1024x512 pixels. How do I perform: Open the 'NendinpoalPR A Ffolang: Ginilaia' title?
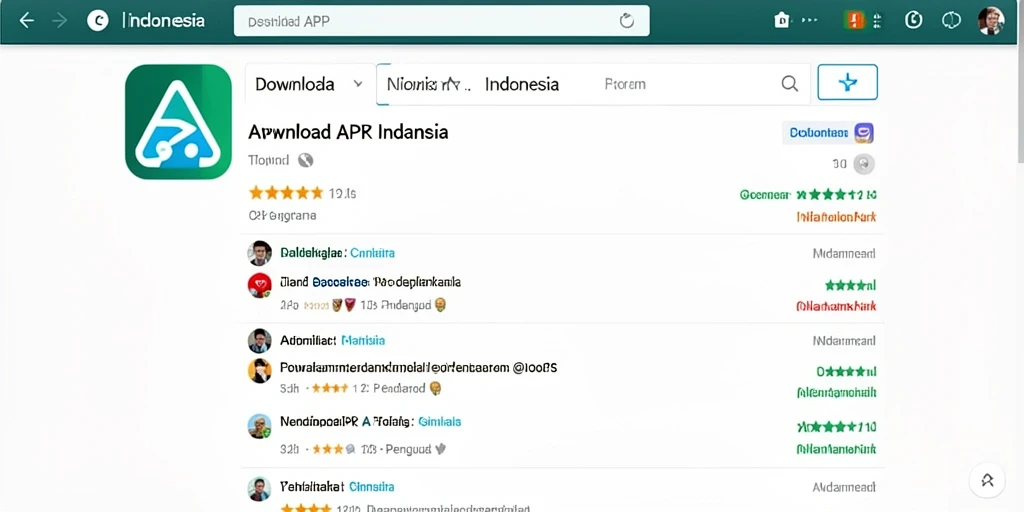point(370,422)
